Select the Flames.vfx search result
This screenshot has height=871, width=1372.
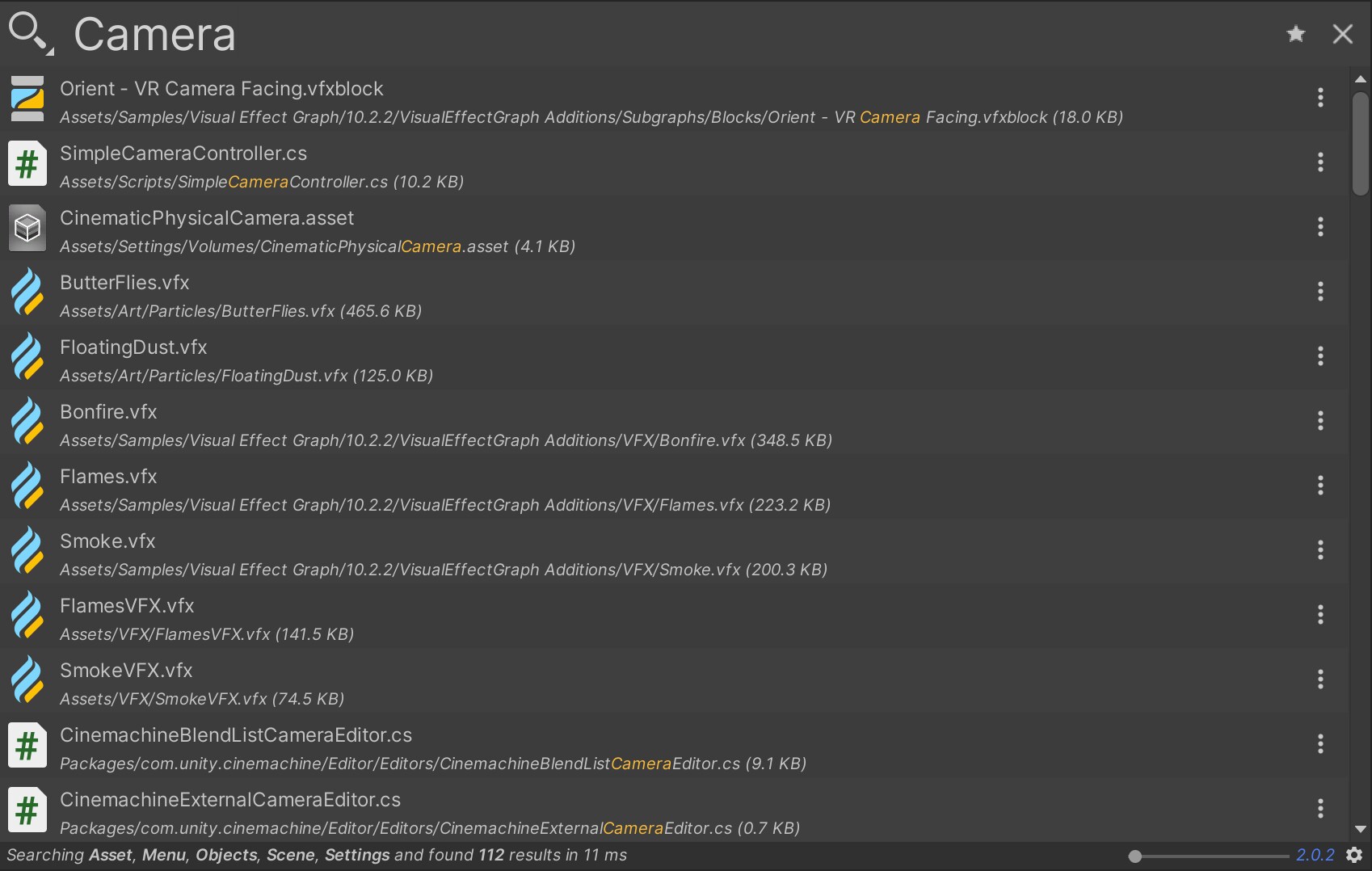(444, 488)
